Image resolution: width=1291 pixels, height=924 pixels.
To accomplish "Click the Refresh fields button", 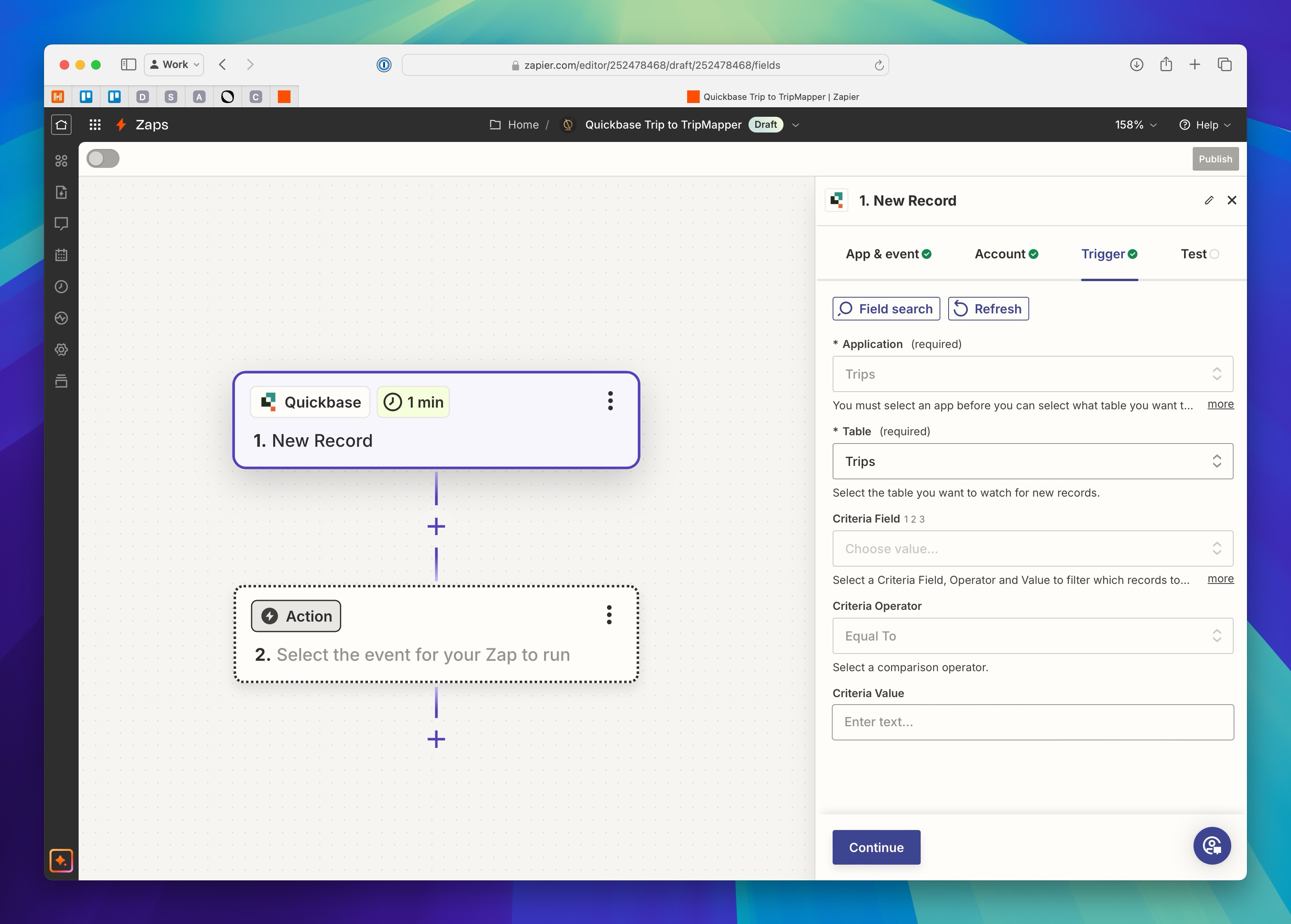I will [988, 309].
